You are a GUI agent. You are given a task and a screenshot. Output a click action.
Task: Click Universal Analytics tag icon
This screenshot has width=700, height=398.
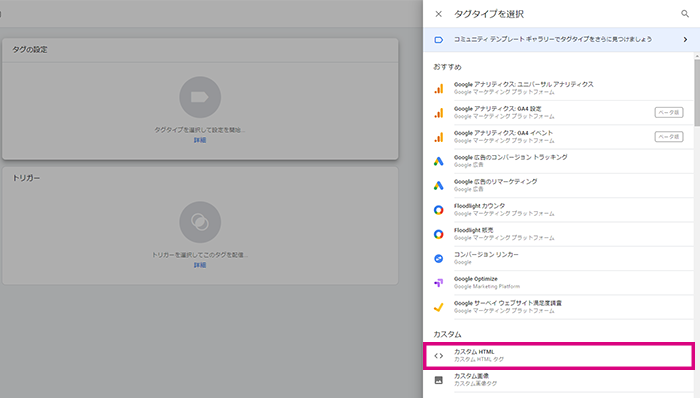(x=438, y=88)
